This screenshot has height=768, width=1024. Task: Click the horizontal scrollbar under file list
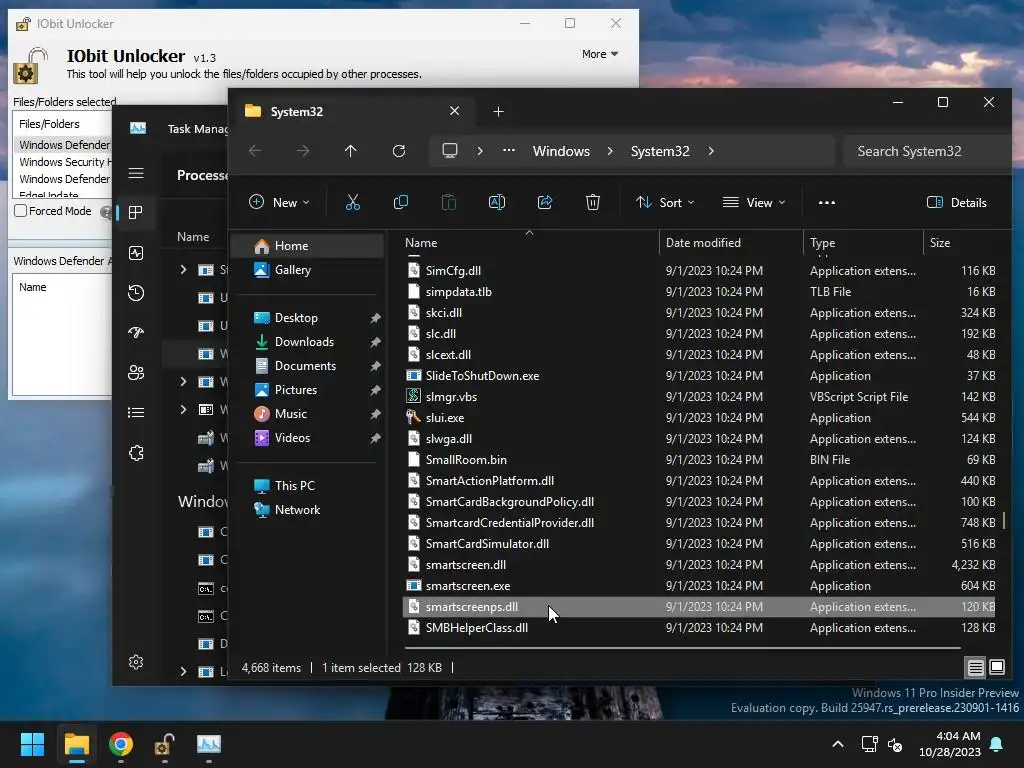682,648
